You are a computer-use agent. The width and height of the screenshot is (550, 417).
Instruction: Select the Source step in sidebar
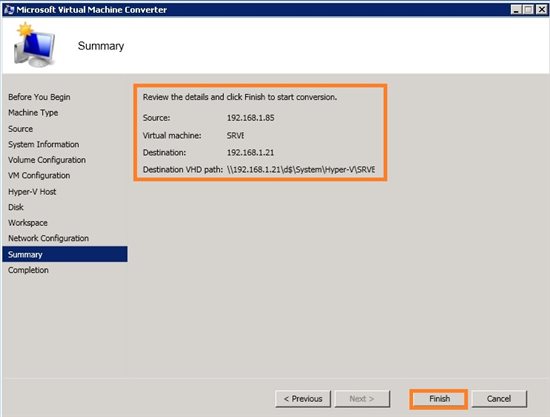click(20, 129)
